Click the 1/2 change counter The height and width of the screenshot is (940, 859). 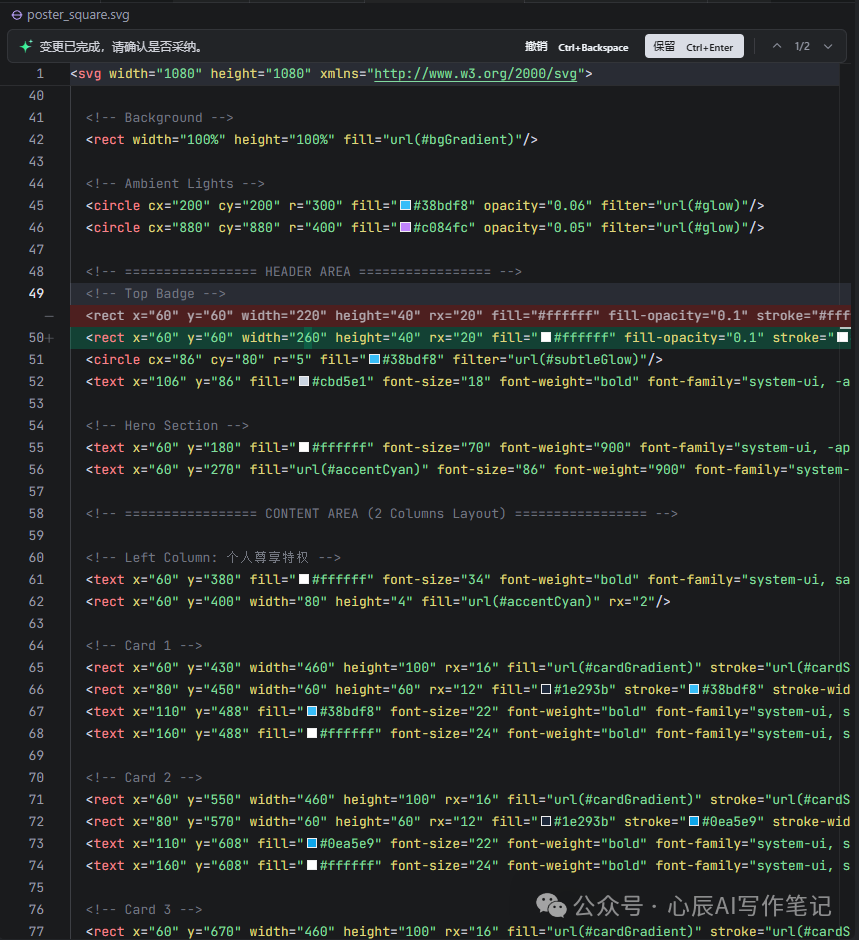pyautogui.click(x=802, y=47)
